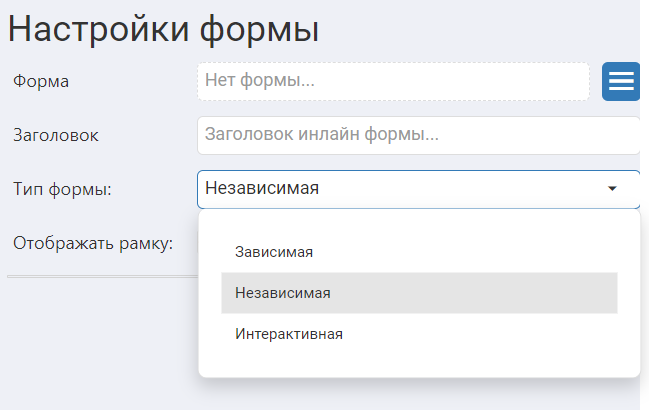Image resolution: width=649 pixels, height=410 pixels.
Task: Click the empty space right of the "Интерактивная" text
Action: (x=480, y=334)
